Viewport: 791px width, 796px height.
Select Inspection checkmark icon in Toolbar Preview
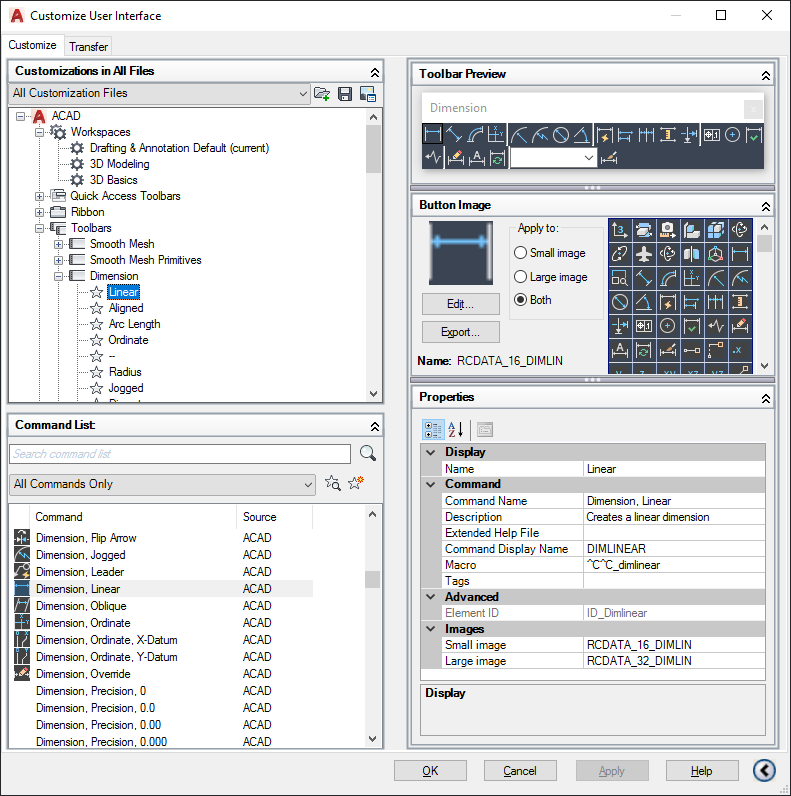(754, 135)
